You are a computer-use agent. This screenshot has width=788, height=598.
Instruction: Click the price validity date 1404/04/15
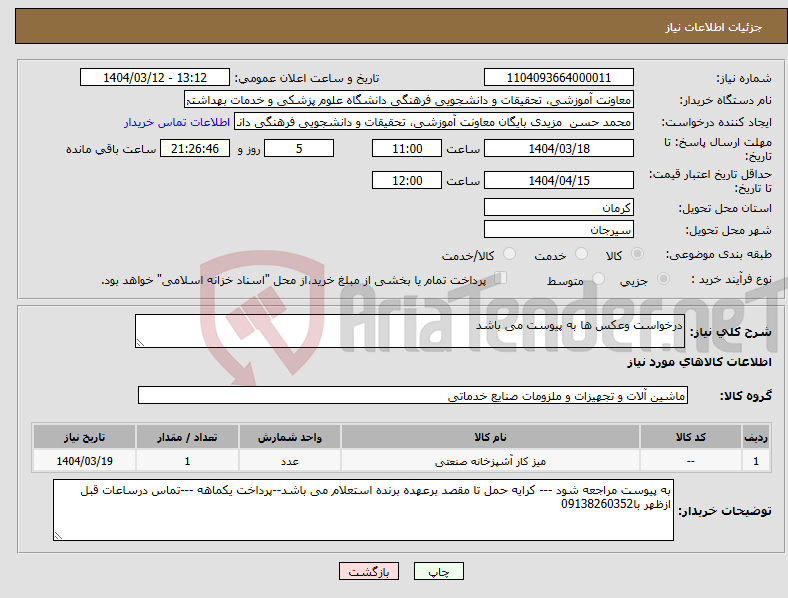tap(558, 180)
